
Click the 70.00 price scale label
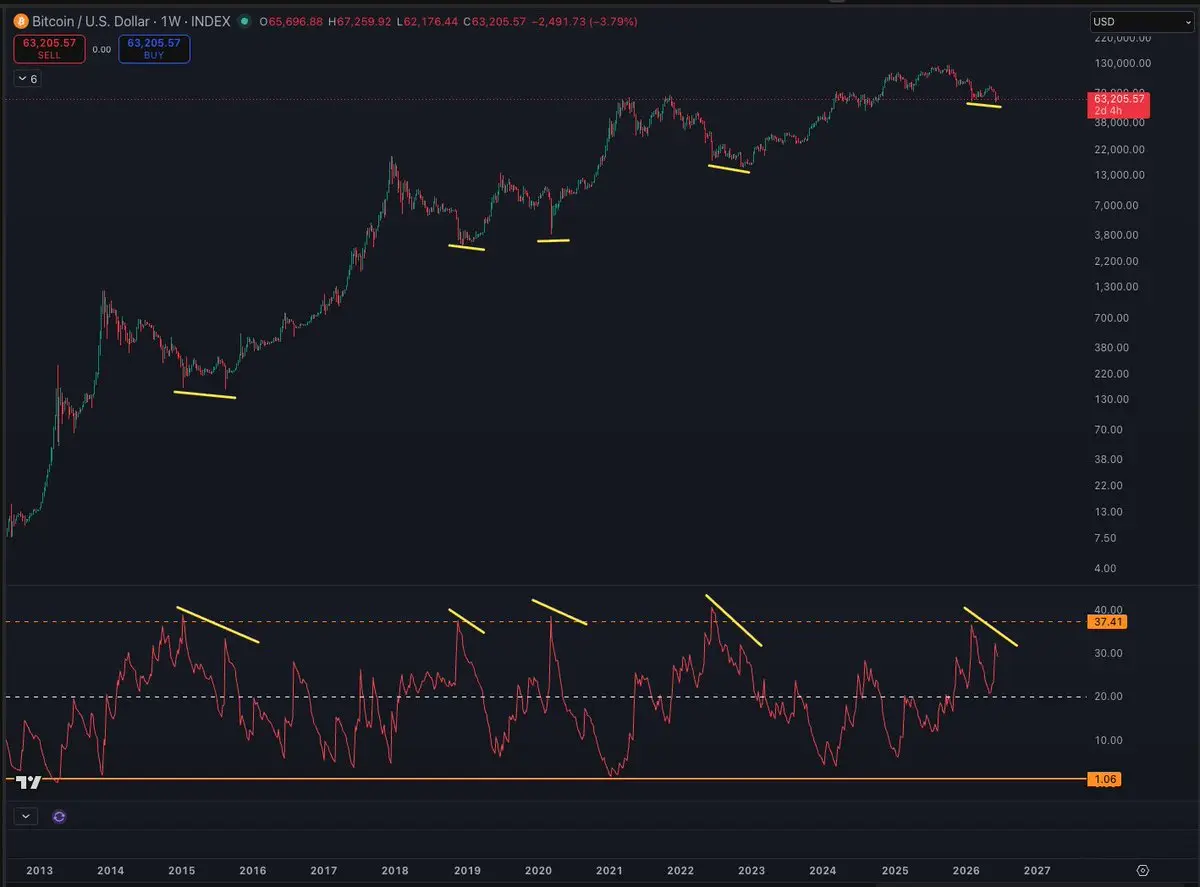1109,430
